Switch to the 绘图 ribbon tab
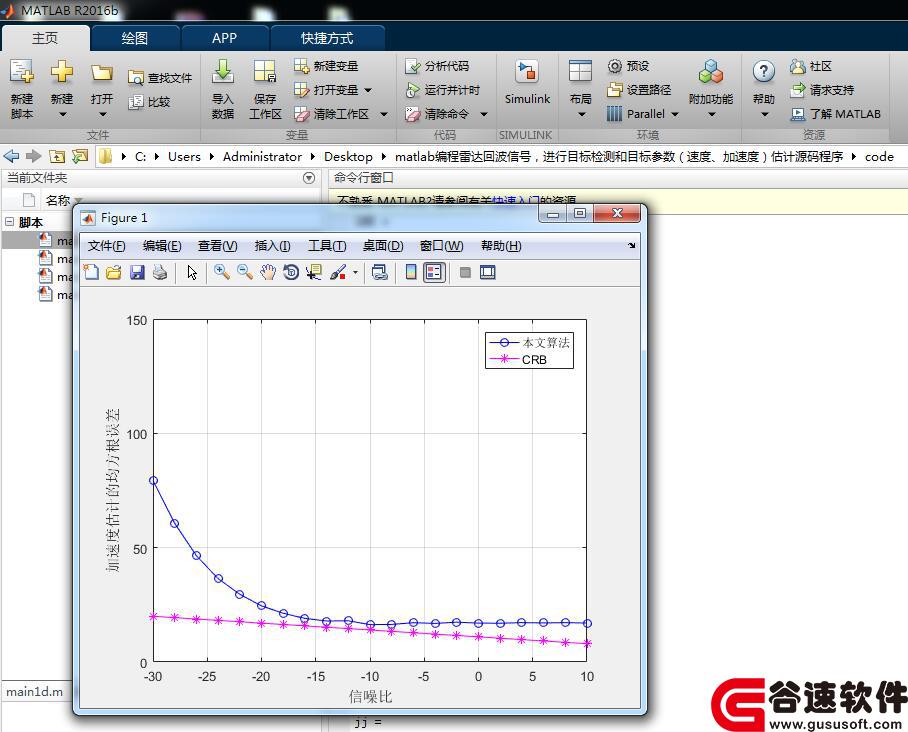Viewport: 908px width, 732px height. (134, 38)
